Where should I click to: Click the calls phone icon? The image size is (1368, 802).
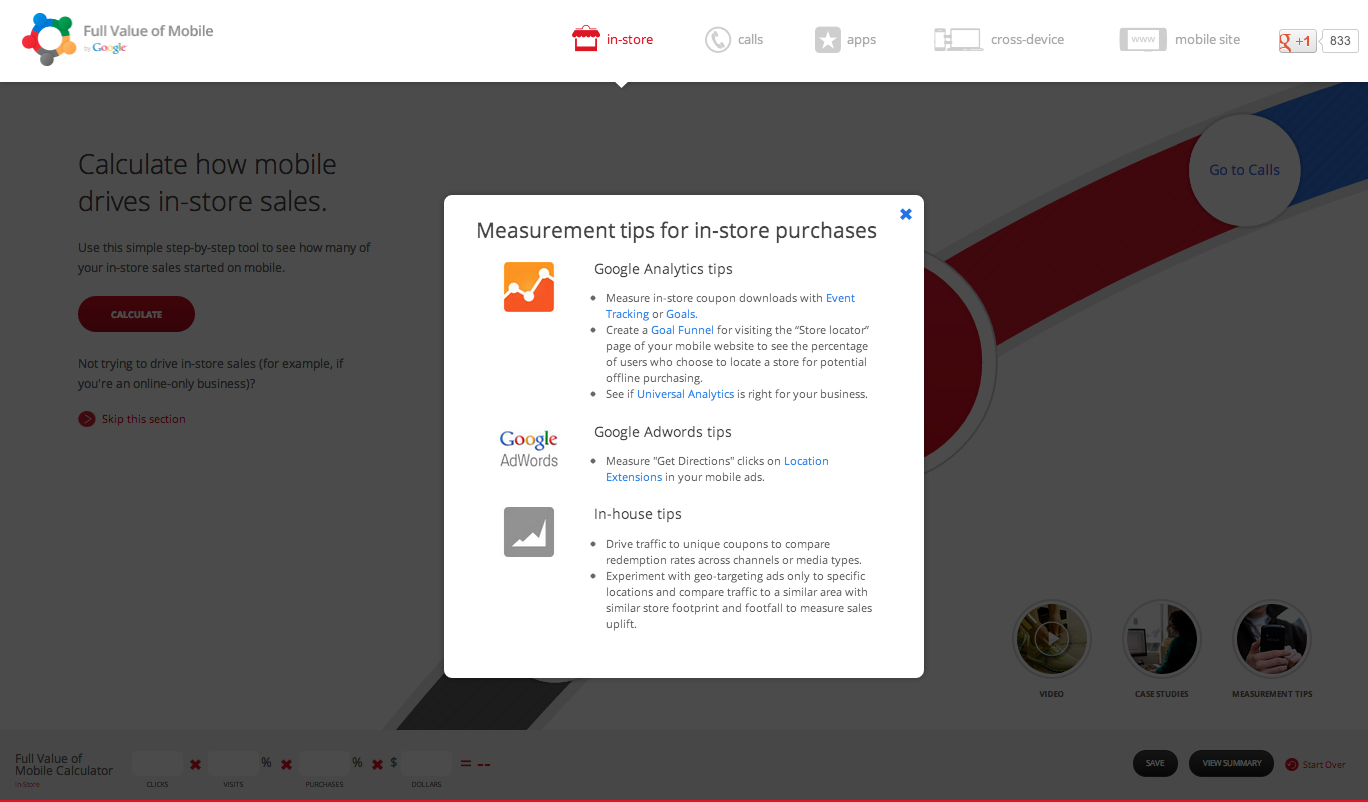(717, 40)
